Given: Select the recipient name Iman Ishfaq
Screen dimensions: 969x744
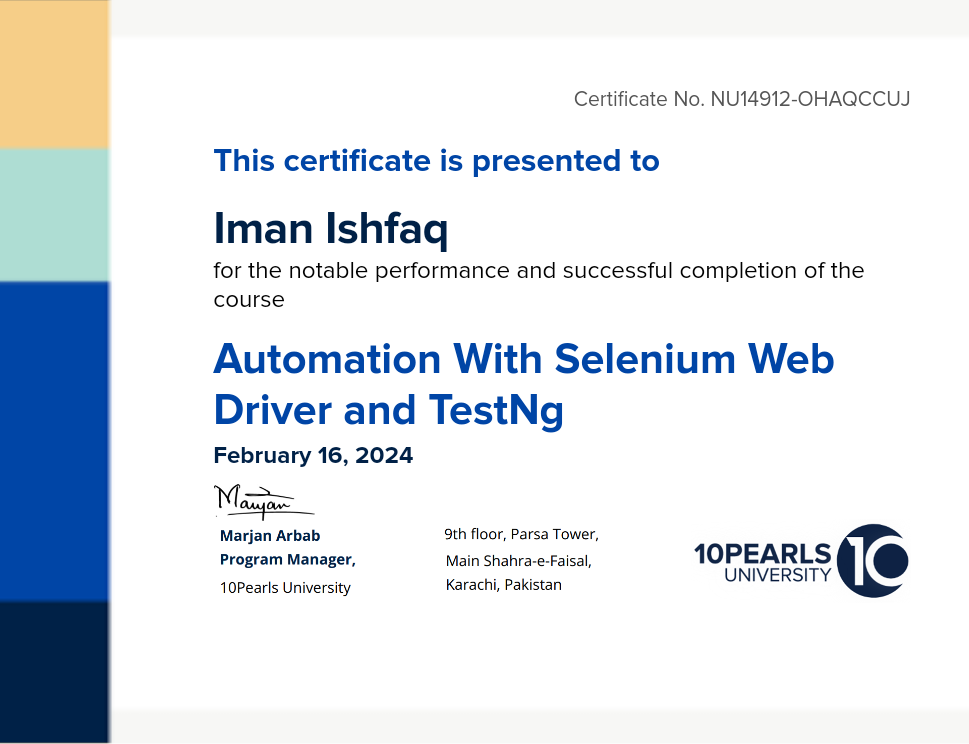Looking at the screenshot, I should [331, 229].
